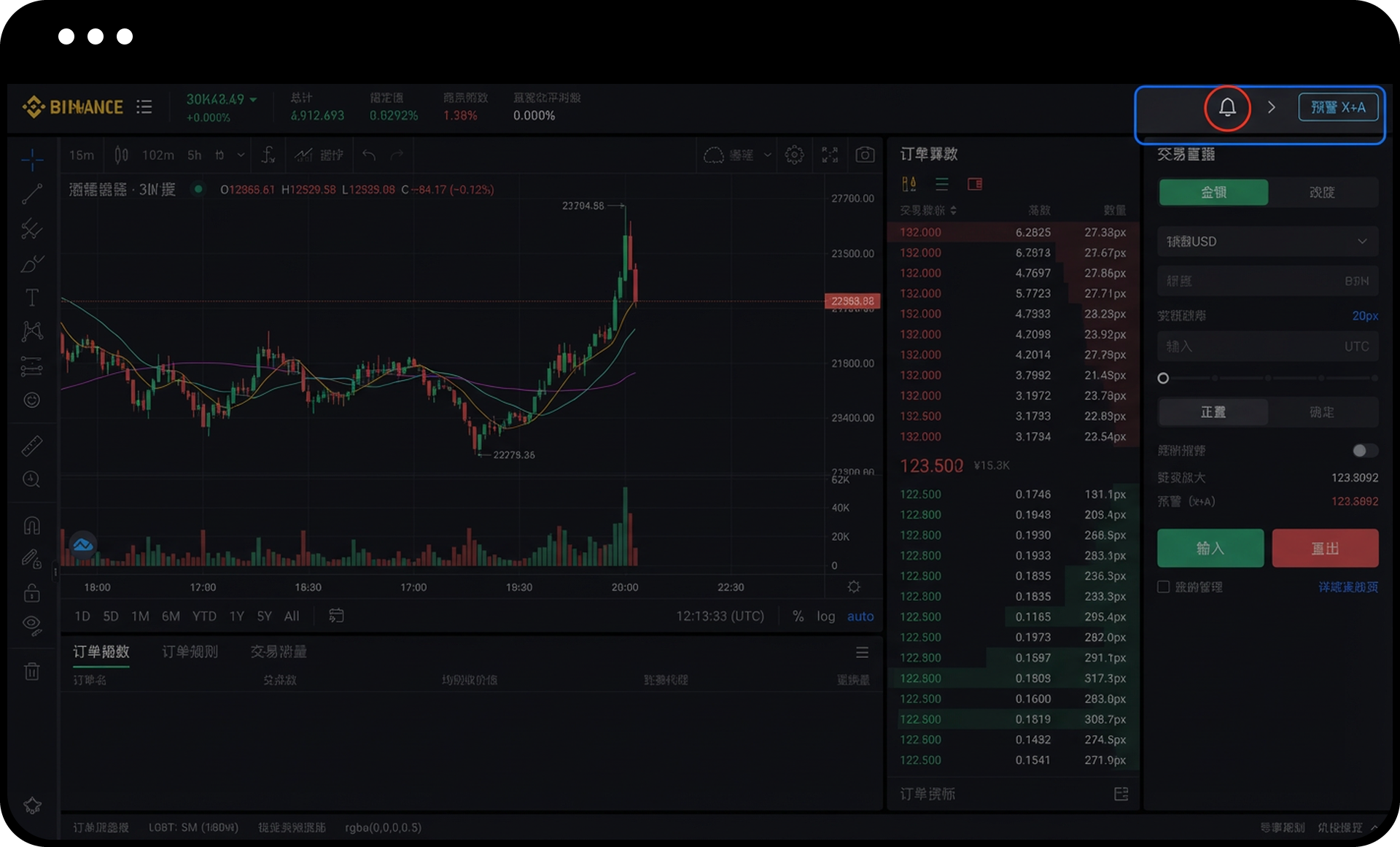
Task: Open chart settings gear icon
Action: [794, 155]
